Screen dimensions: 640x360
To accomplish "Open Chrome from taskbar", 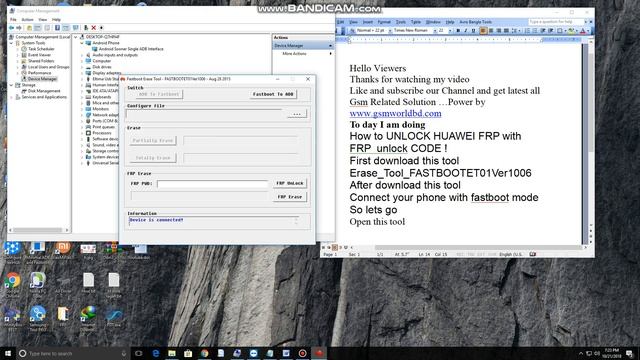I will [x=204, y=353].
